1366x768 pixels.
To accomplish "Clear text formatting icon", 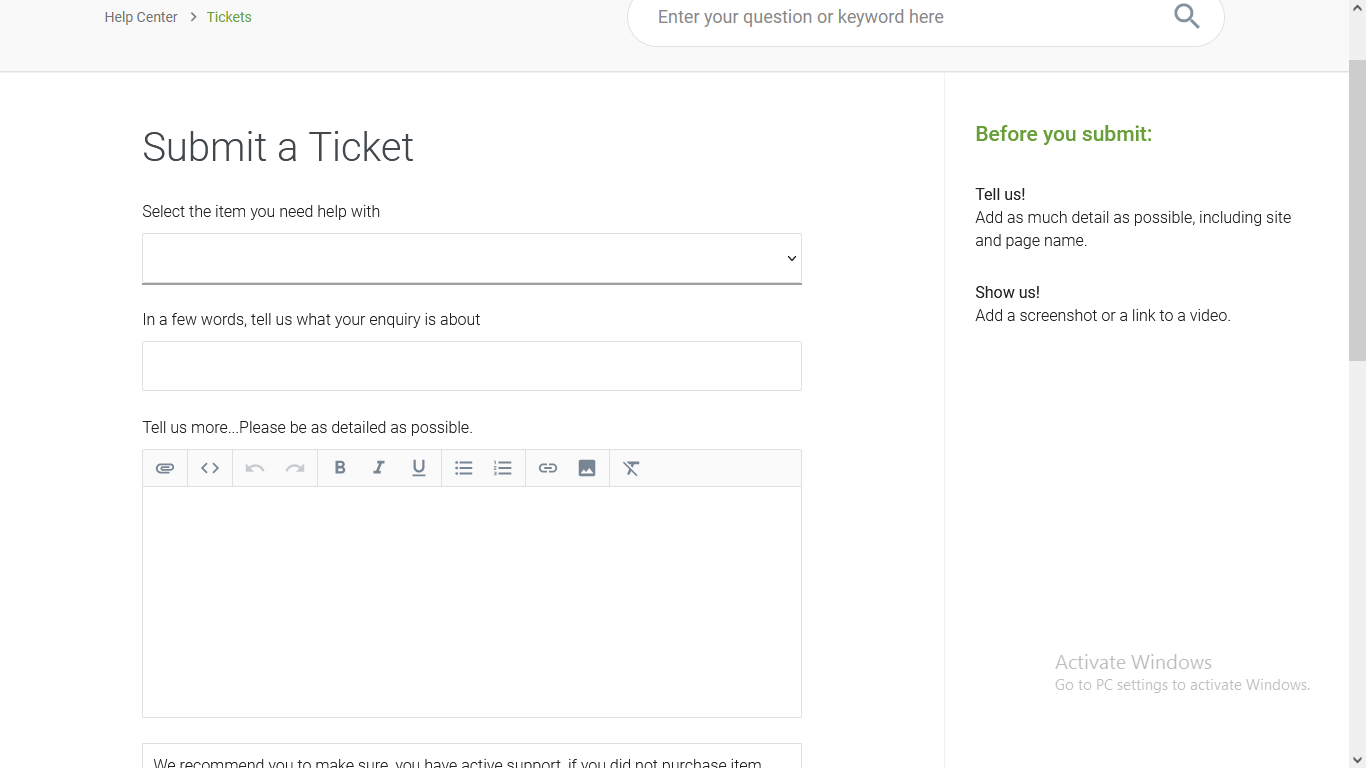I will click(x=632, y=468).
